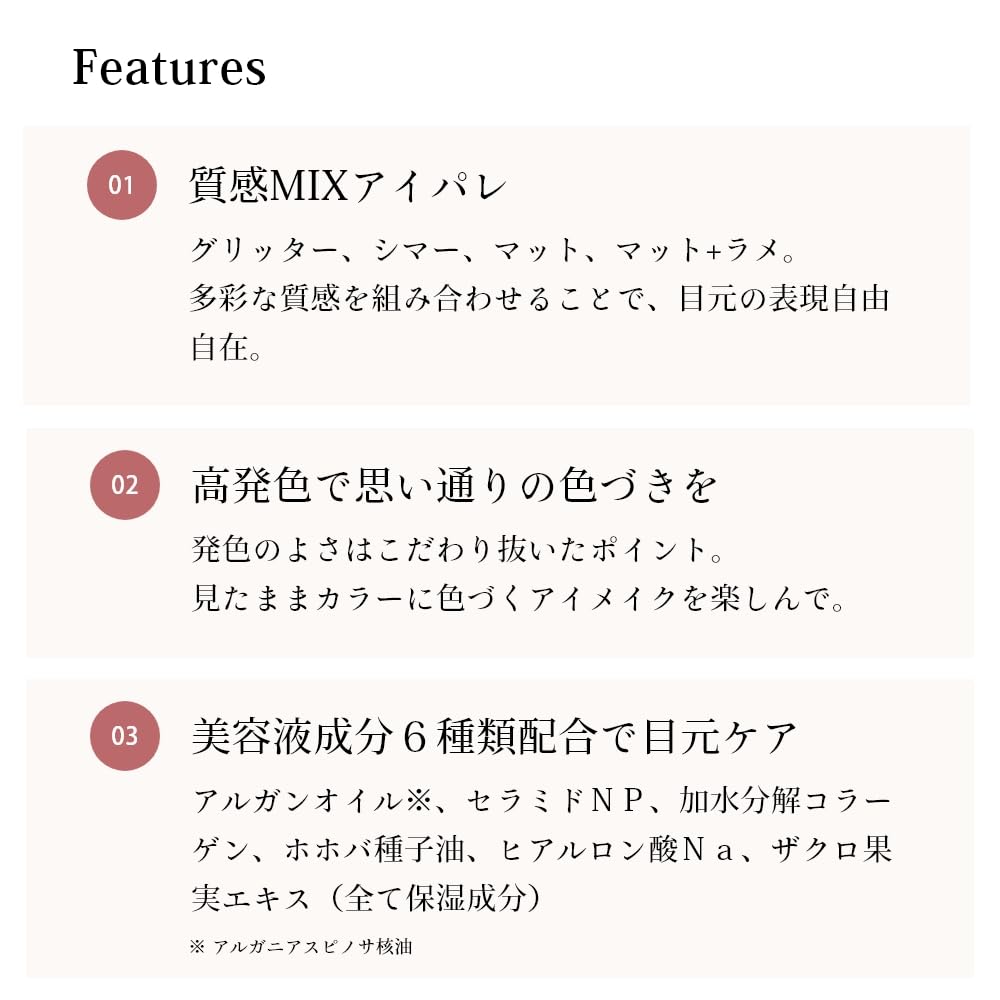This screenshot has width=1000, height=1000.
Task: Click the Features title
Action: pos(169,67)
